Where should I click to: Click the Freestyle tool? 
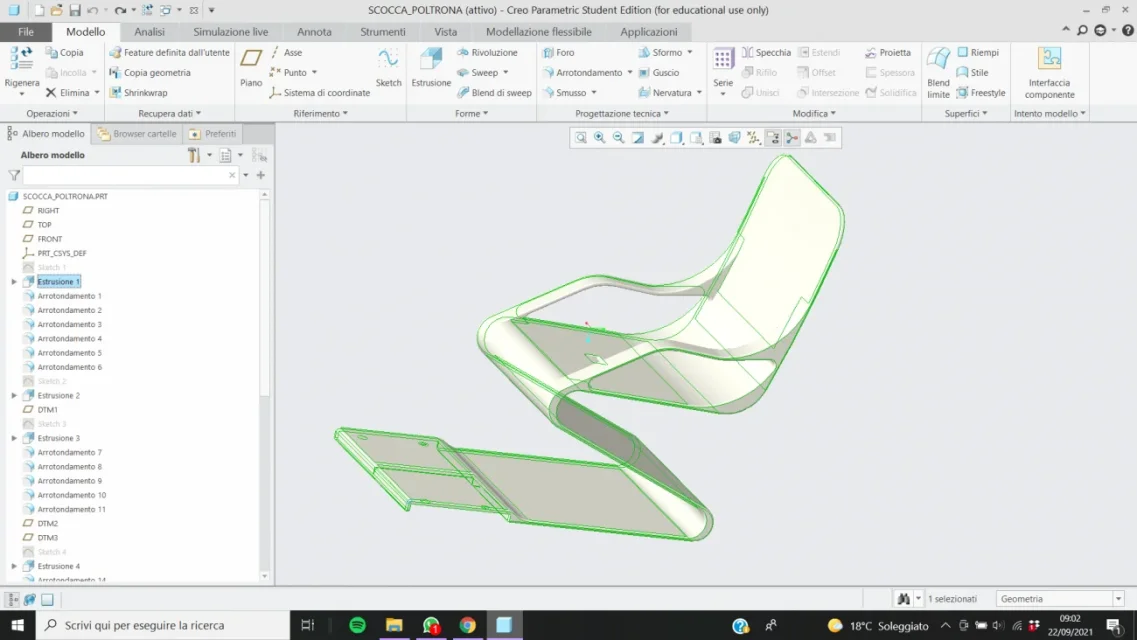click(981, 93)
